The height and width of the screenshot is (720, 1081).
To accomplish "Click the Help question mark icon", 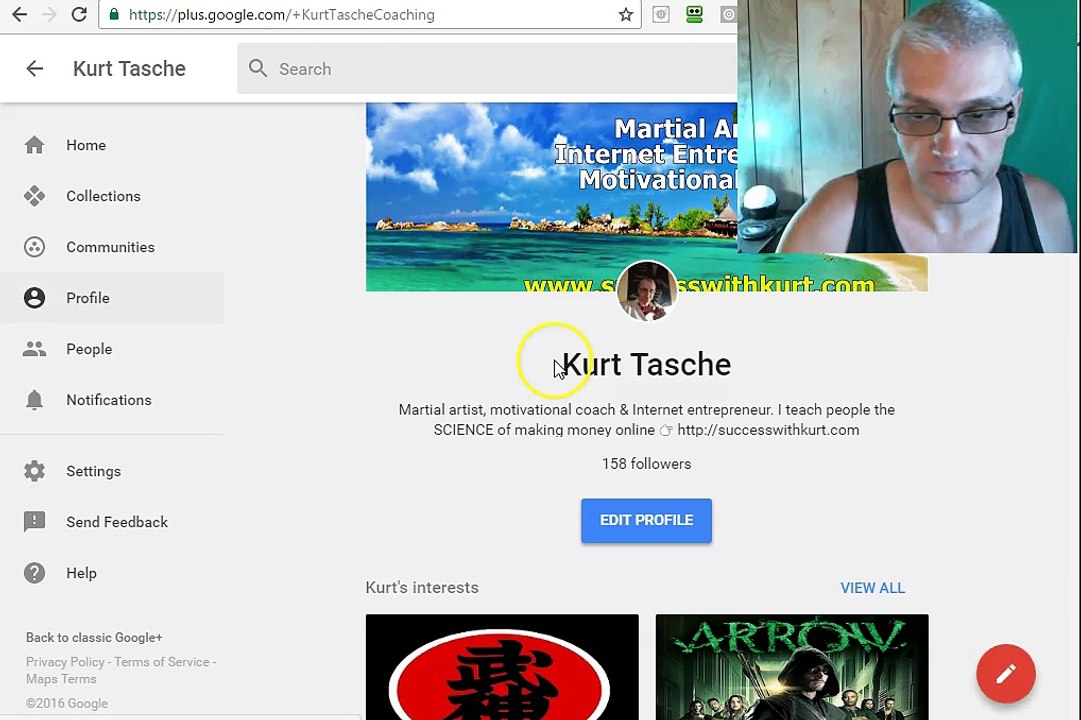I will coord(34,573).
